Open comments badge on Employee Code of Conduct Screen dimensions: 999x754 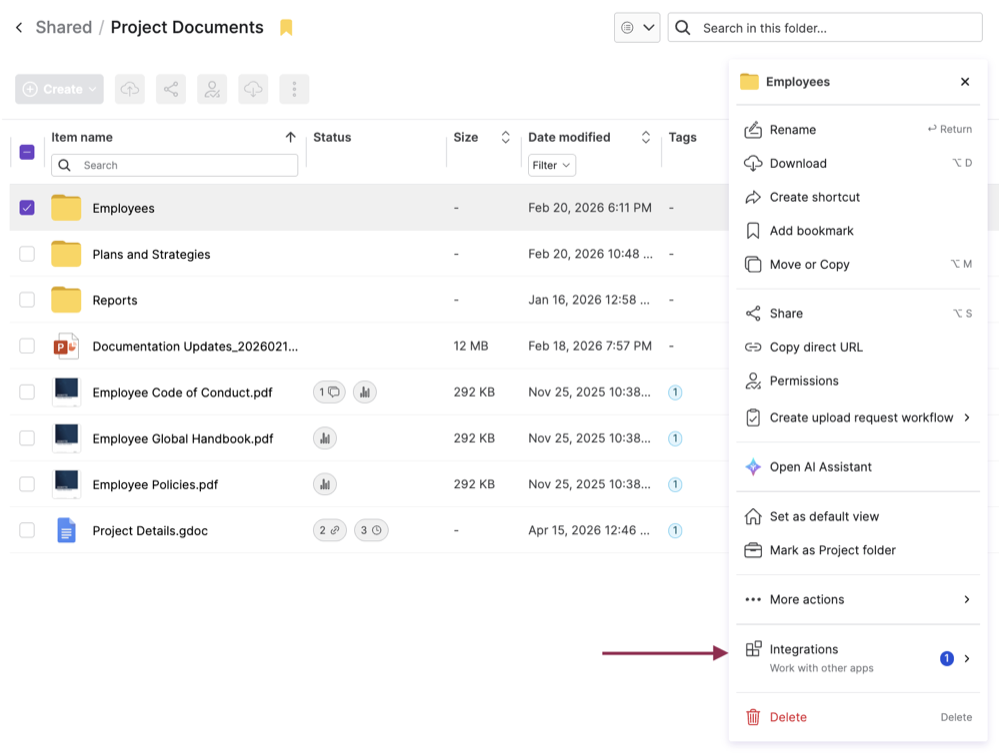coord(329,392)
